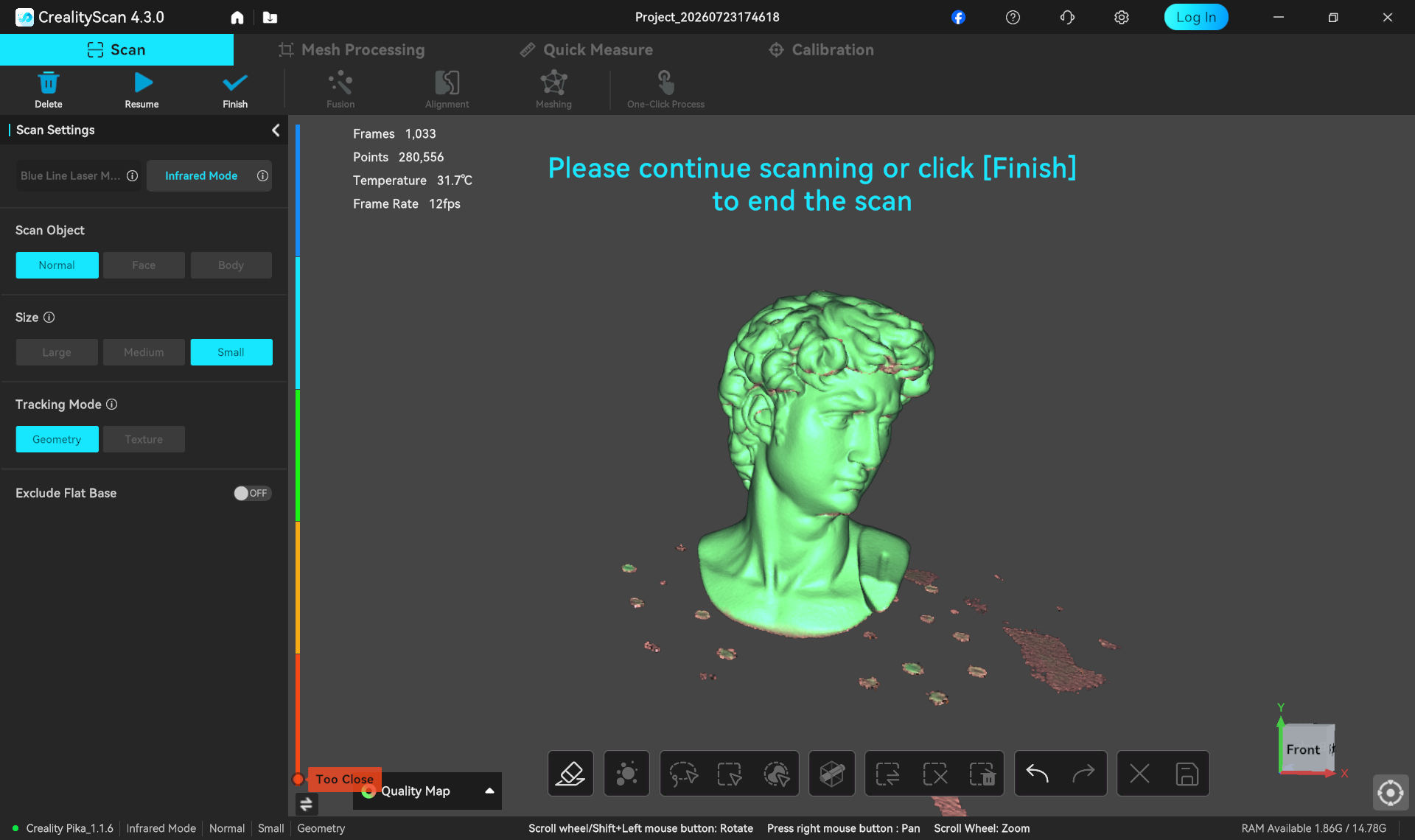Click the Log In button
The width and height of the screenshot is (1415, 840).
(1195, 17)
